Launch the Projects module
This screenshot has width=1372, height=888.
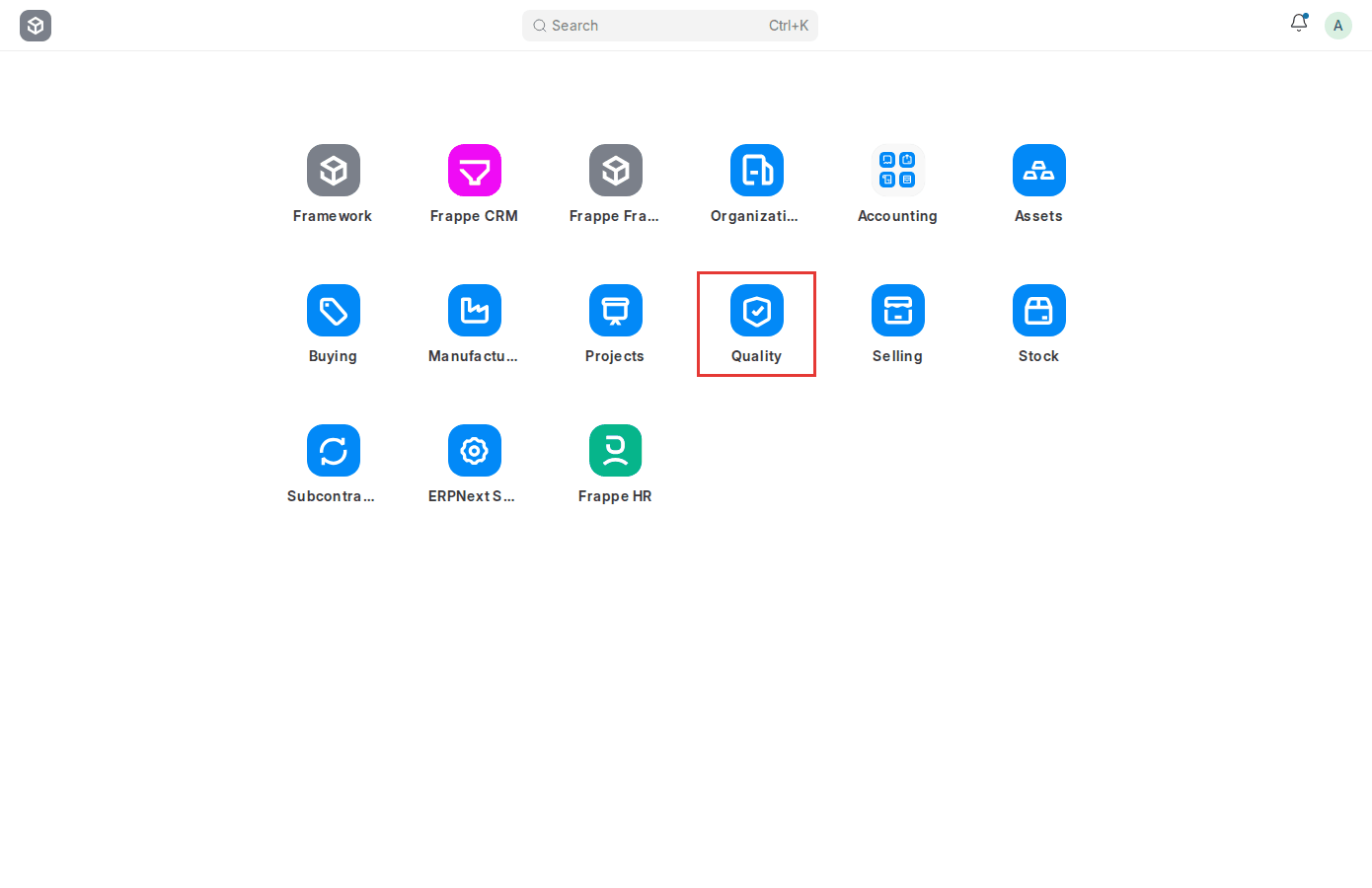pyautogui.click(x=615, y=311)
